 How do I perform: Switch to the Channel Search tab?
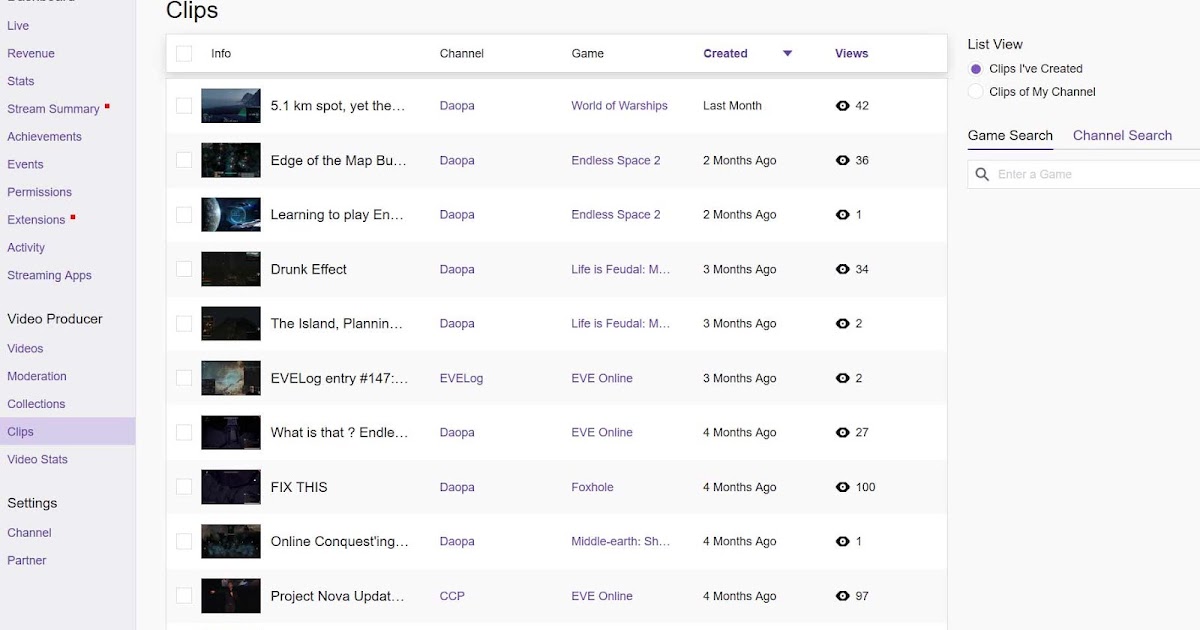[1123, 135]
